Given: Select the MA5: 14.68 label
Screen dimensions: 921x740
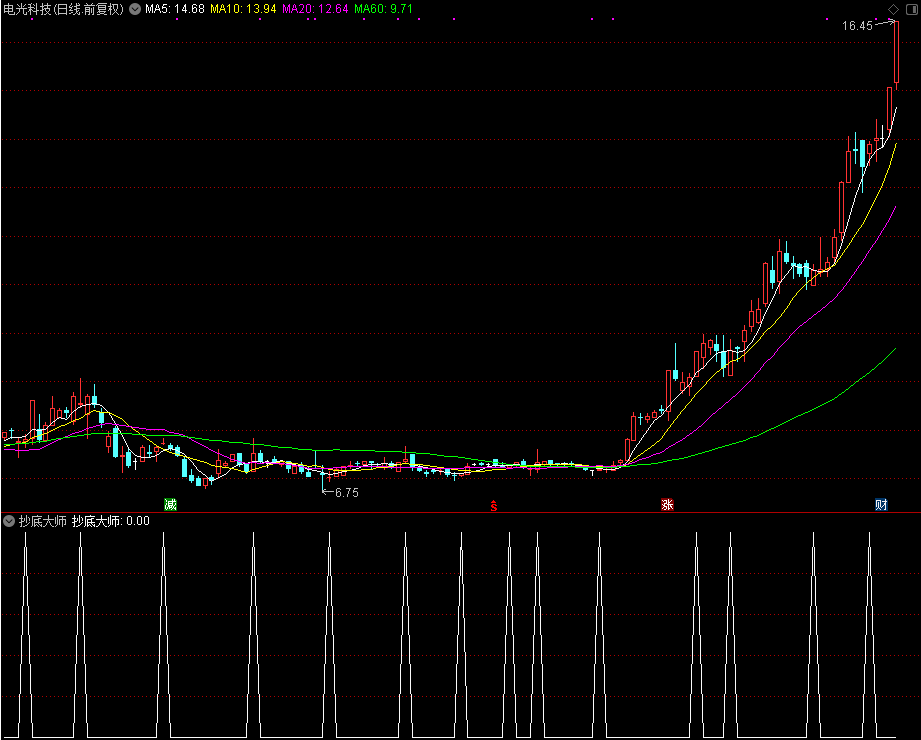Looking at the screenshot, I should (x=175, y=9).
